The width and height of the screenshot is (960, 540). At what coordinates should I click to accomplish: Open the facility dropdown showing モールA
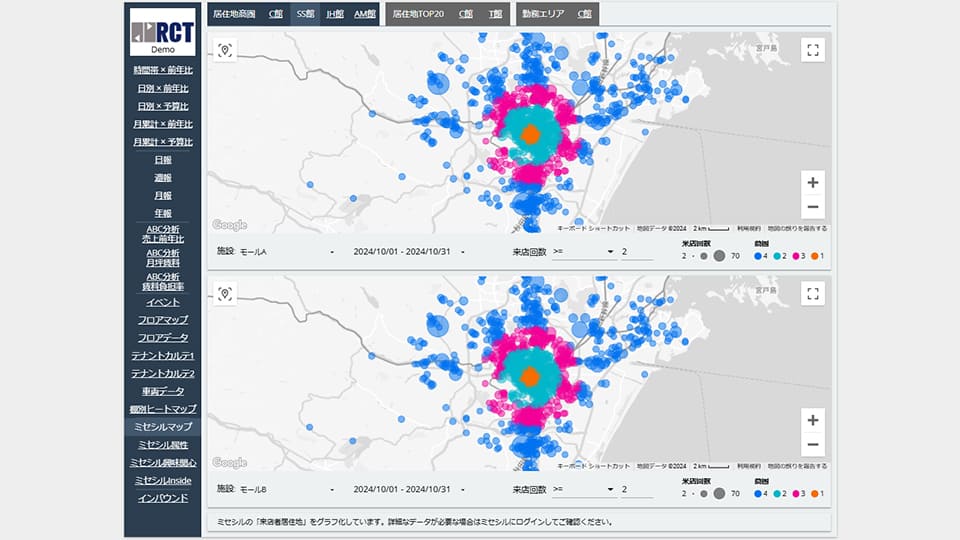pos(275,252)
